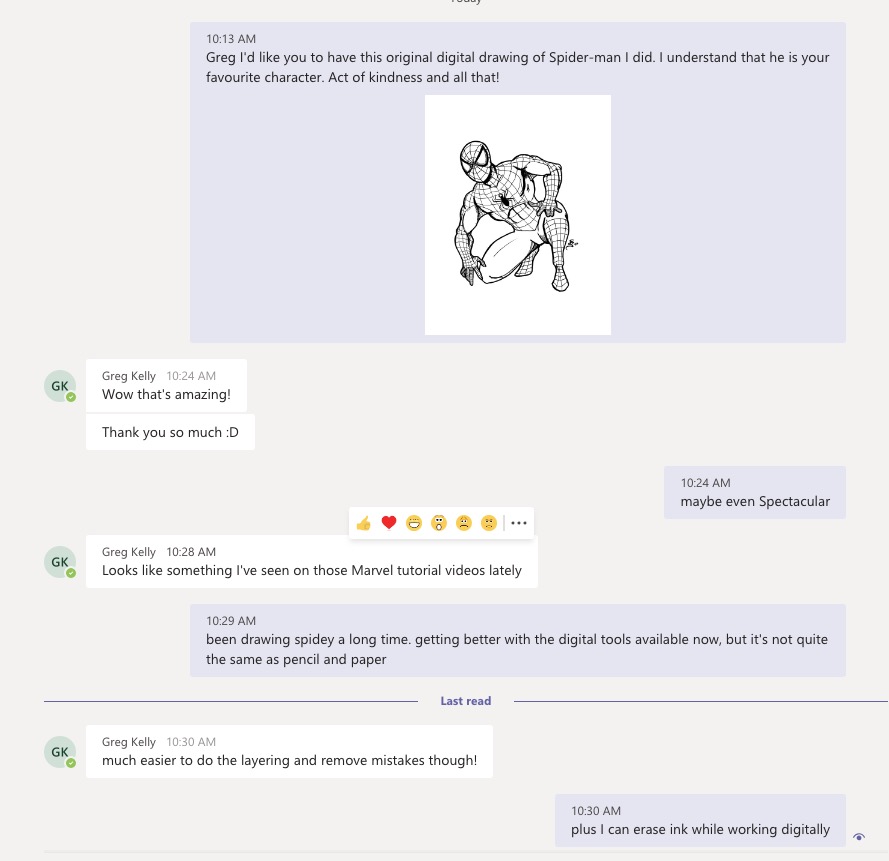Select the 'plus I can erase ink' message
This screenshot has width=889, height=861.
[x=700, y=829]
